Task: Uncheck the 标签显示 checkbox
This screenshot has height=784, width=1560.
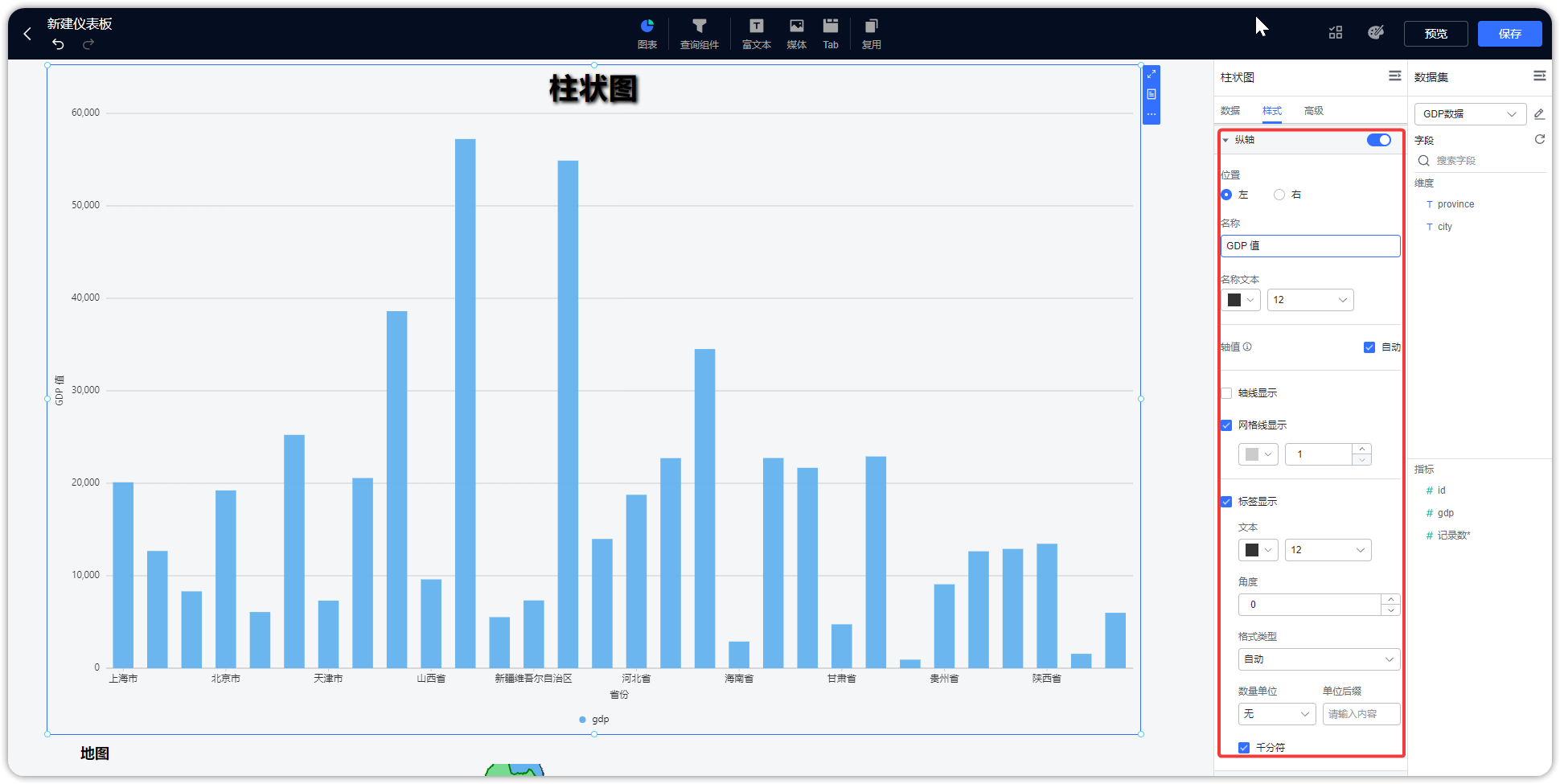Action: 1226,502
